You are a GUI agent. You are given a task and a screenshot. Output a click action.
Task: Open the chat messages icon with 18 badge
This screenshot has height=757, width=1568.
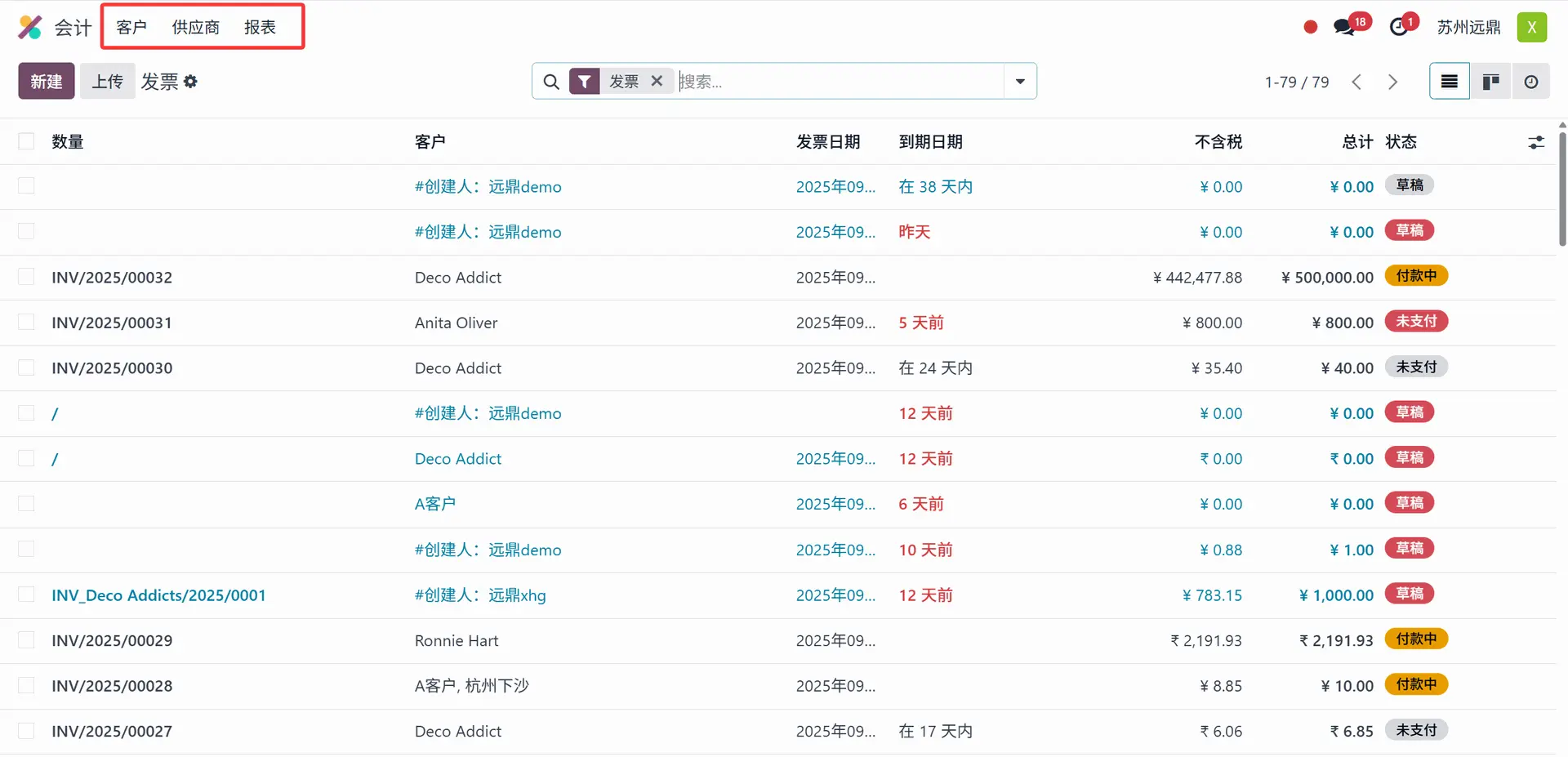(1343, 27)
